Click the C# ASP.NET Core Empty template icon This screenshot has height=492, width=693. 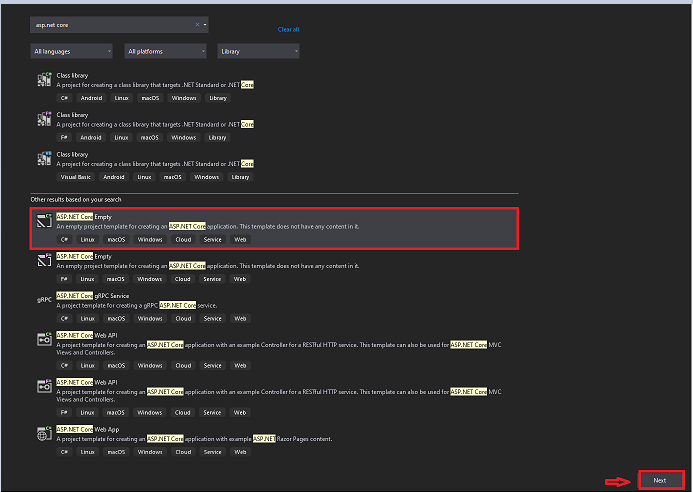(x=44, y=221)
